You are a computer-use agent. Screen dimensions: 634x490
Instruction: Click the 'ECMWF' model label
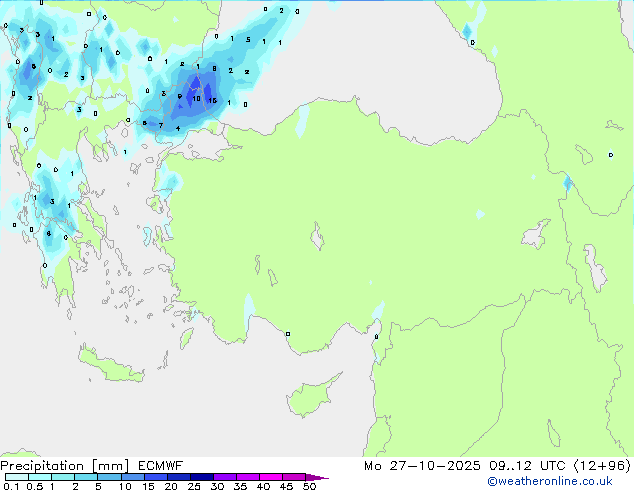coord(161,466)
